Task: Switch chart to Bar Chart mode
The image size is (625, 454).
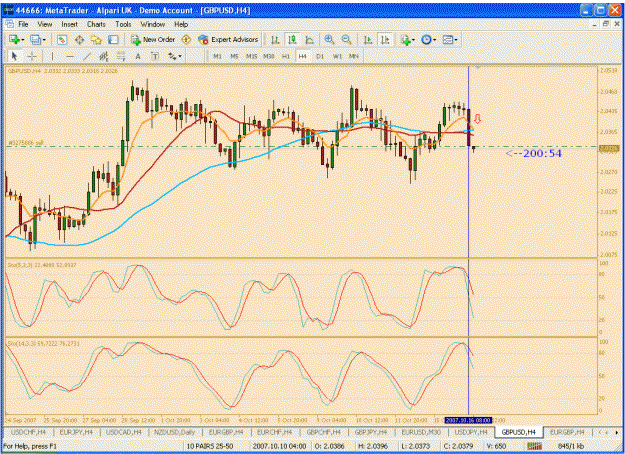Action: coord(275,39)
